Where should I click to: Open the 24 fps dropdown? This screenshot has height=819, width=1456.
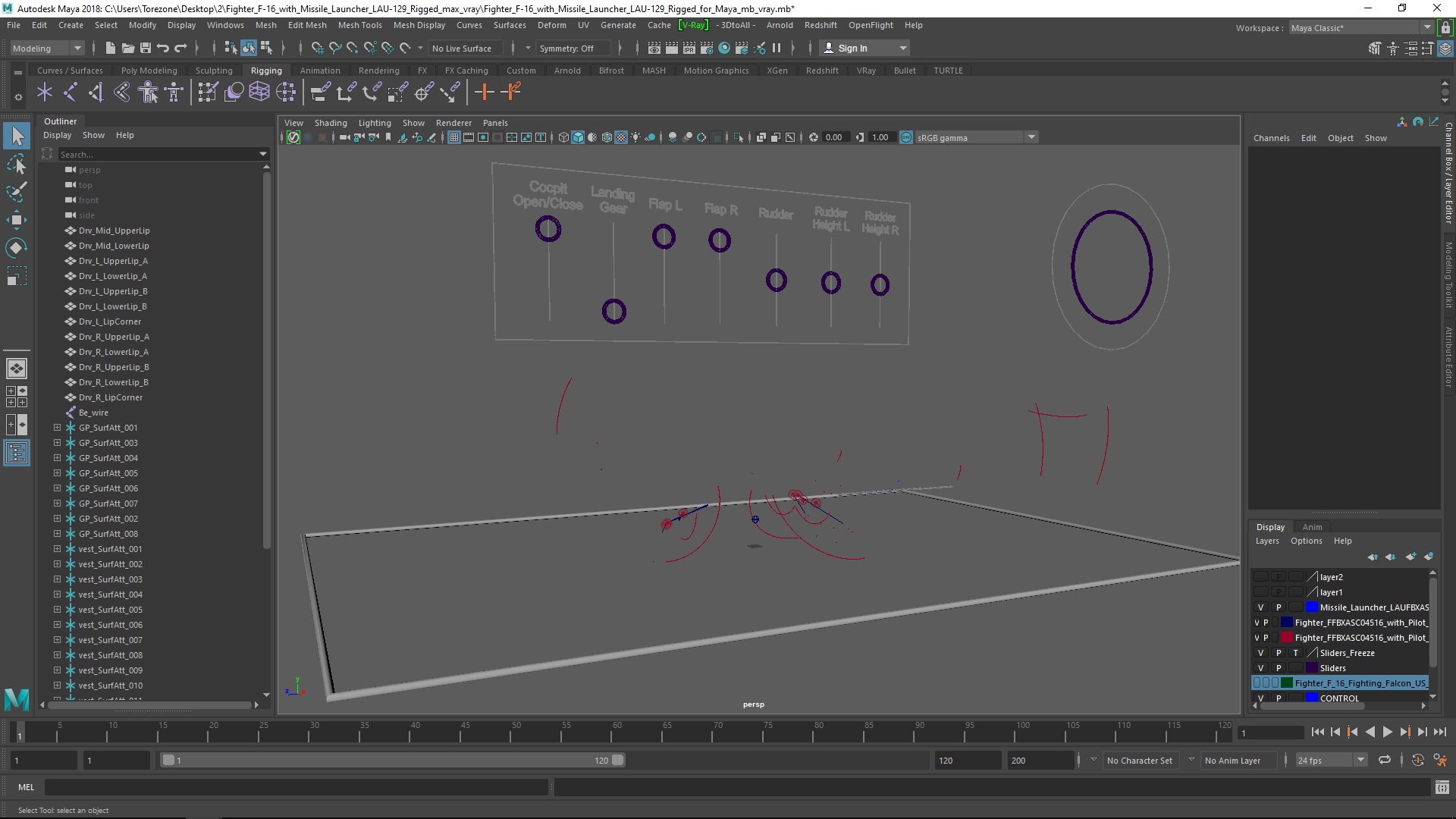point(1331,760)
